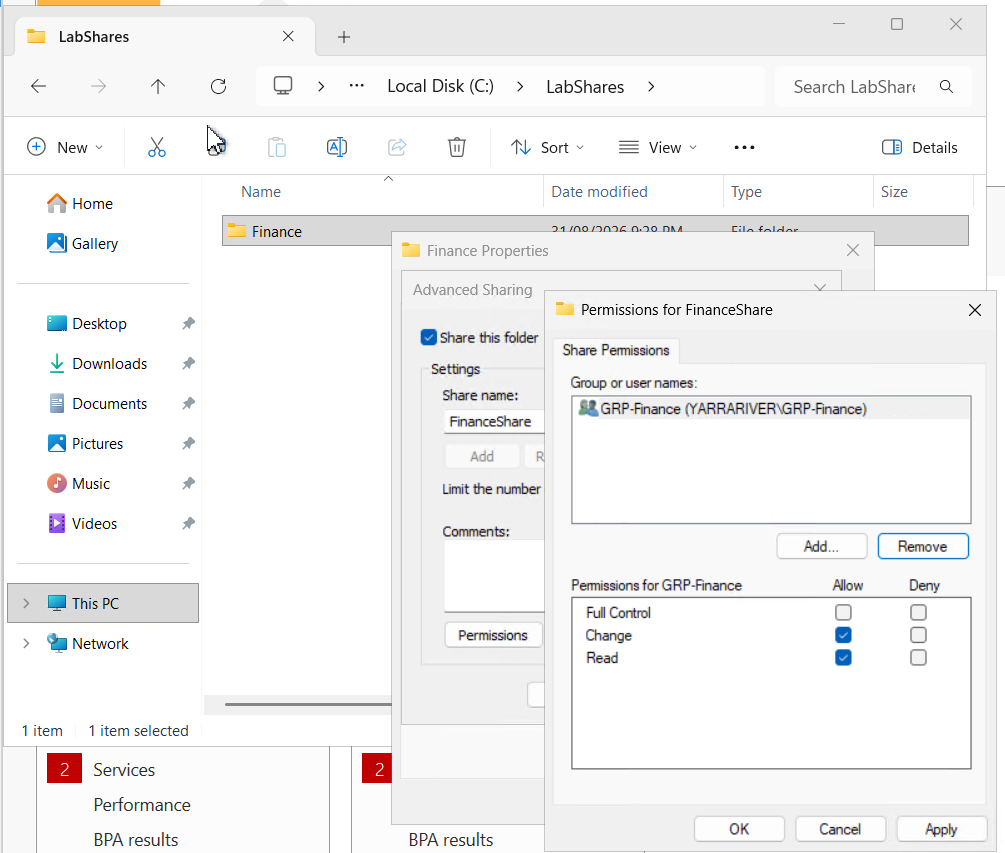The width and height of the screenshot is (1005, 853).
Task: Uncheck Allow Read permission
Action: (843, 658)
